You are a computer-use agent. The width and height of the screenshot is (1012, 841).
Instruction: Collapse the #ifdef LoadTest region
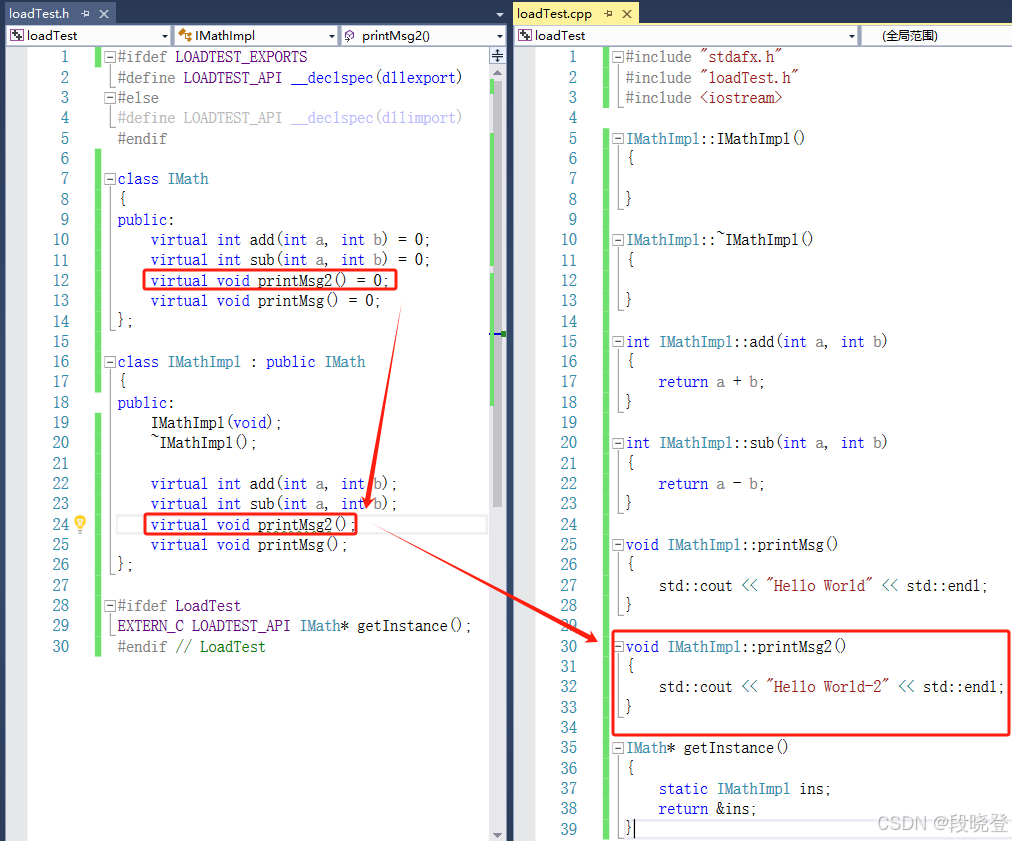(110, 606)
